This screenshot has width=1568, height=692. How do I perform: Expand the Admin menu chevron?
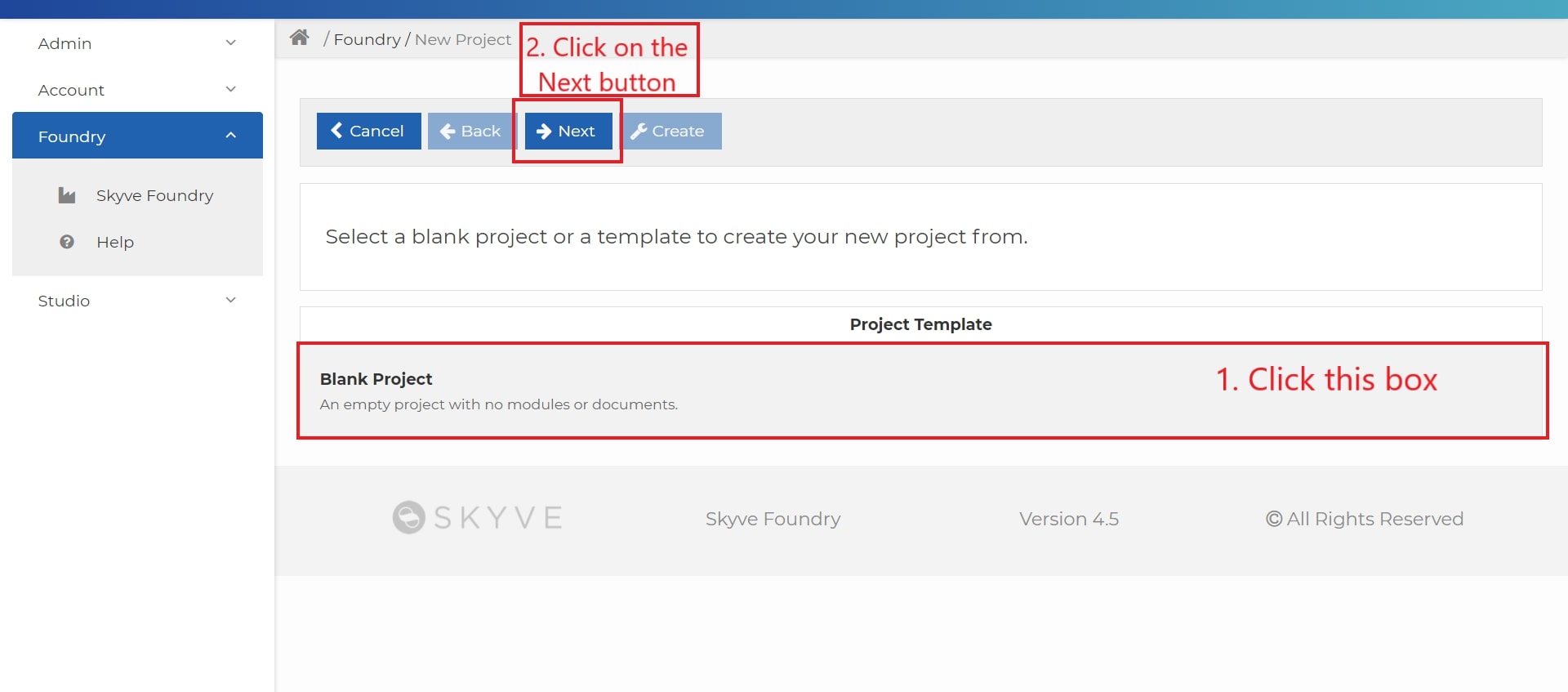click(231, 42)
